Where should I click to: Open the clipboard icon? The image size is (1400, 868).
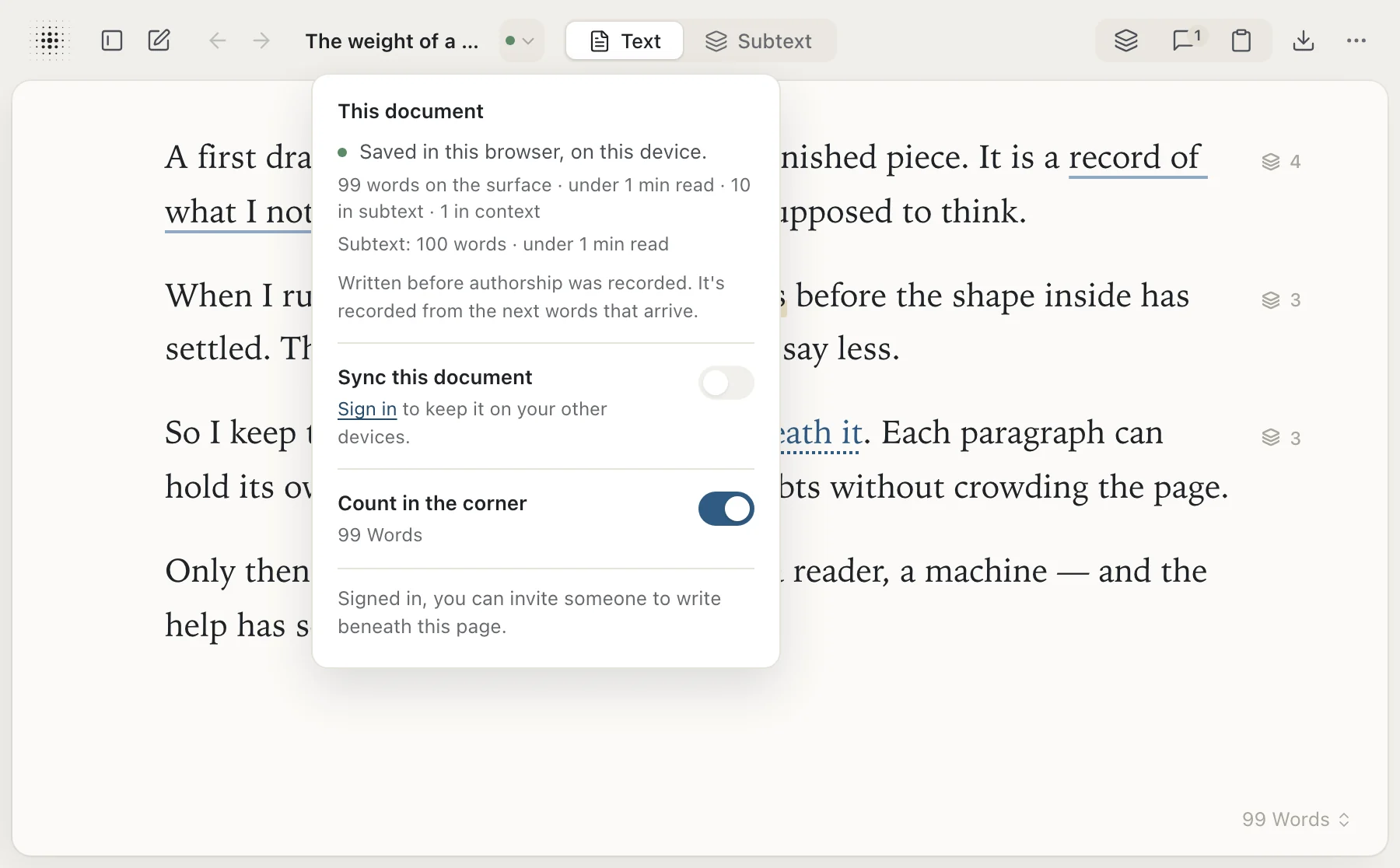click(1241, 40)
